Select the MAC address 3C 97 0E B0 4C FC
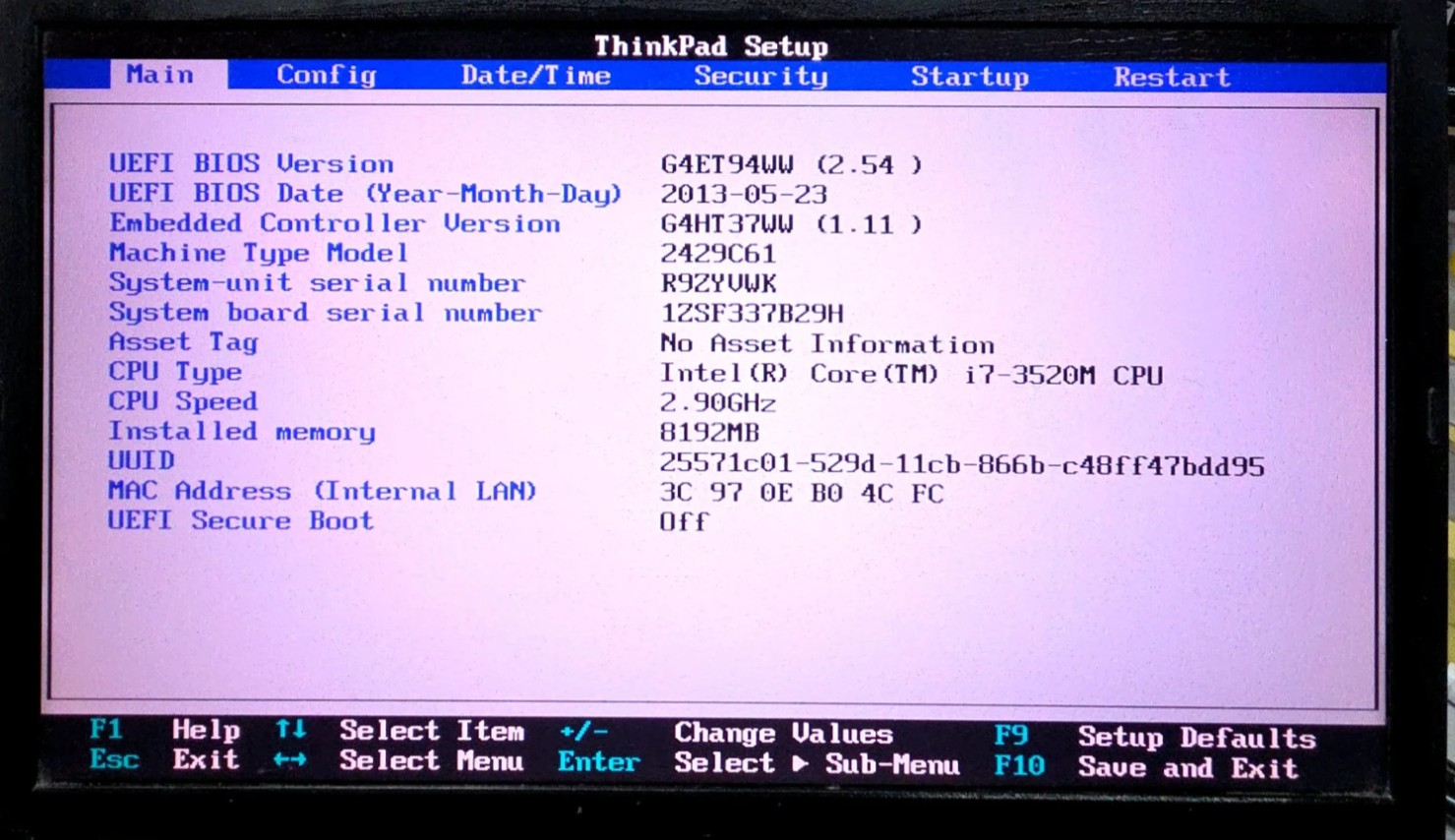This screenshot has height=840, width=1455. pos(801,493)
